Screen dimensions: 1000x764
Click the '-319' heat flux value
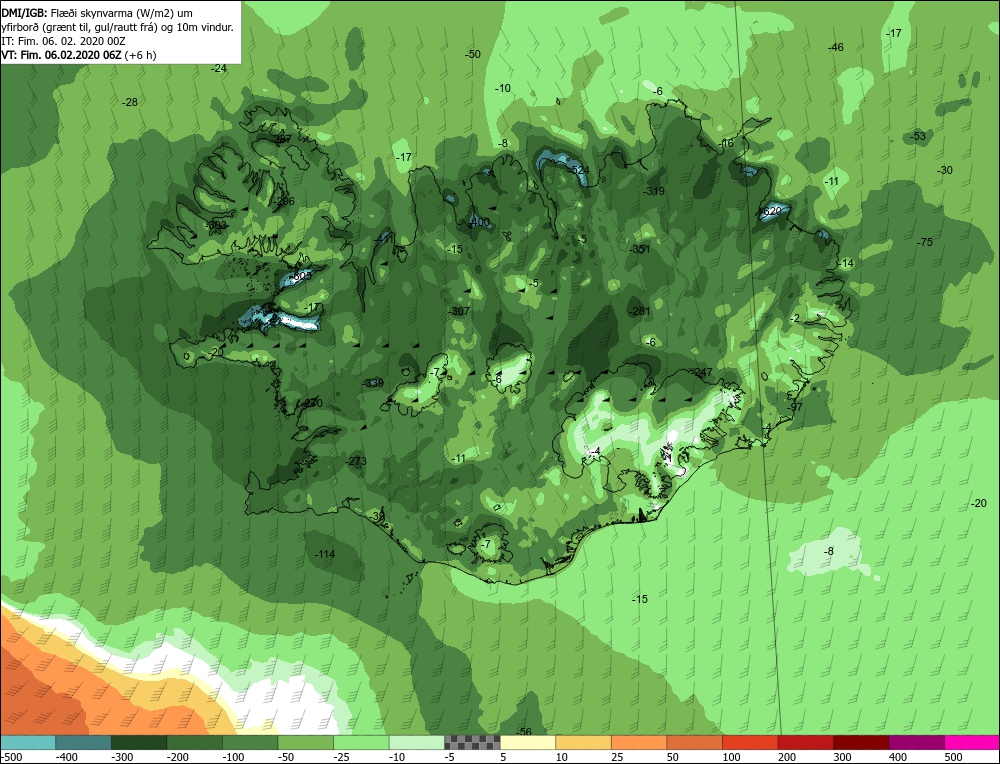click(x=654, y=191)
